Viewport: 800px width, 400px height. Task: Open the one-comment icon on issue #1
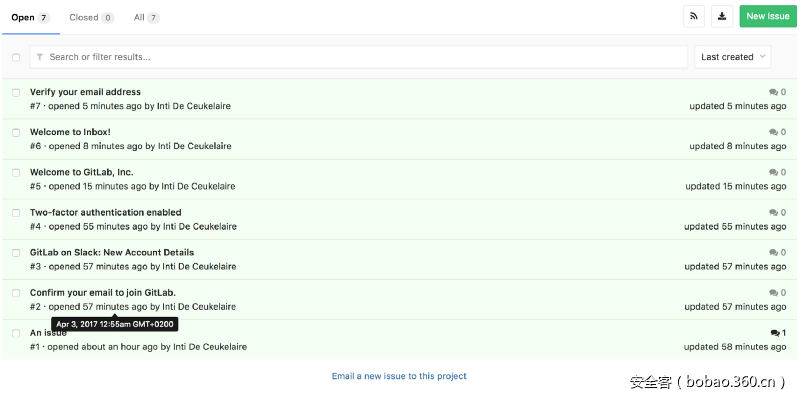pos(775,333)
